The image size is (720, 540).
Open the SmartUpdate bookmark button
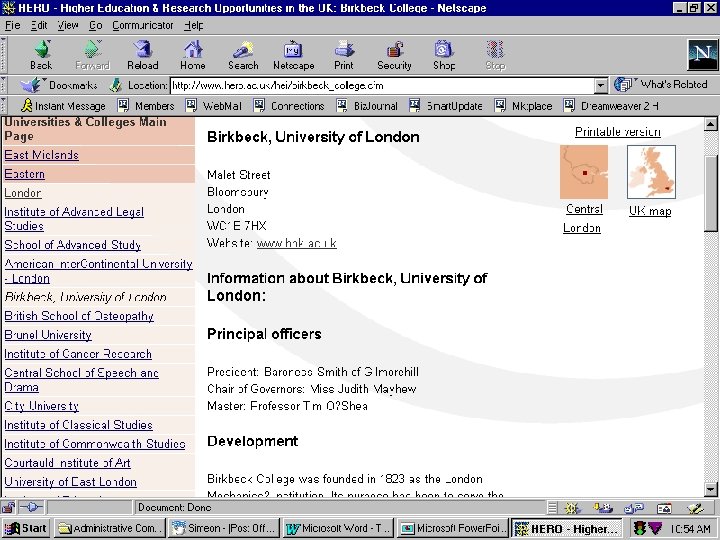tap(445, 106)
